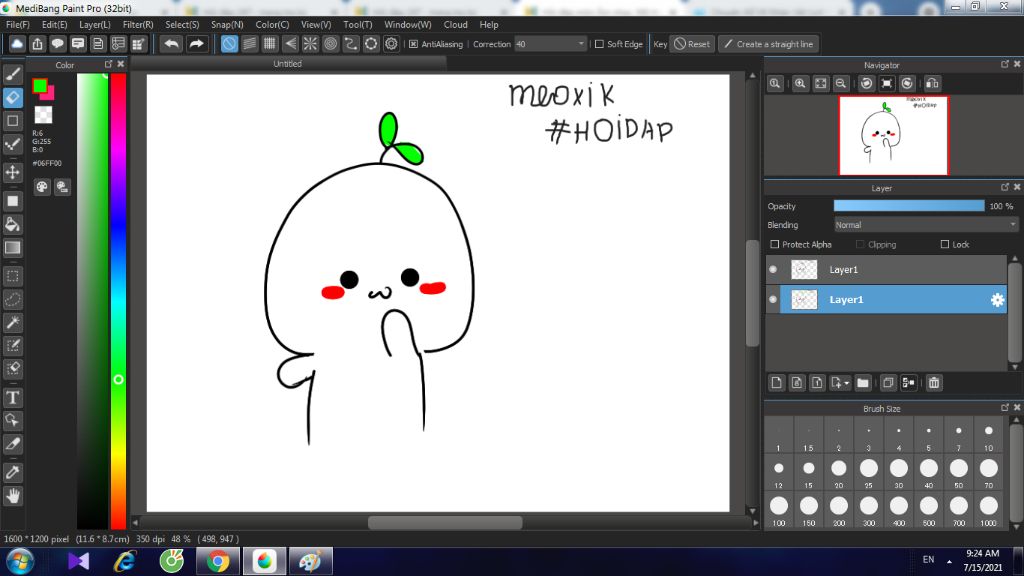This screenshot has height=576, width=1024.
Task: Open Google Chrome from the taskbar
Action: [x=218, y=562]
